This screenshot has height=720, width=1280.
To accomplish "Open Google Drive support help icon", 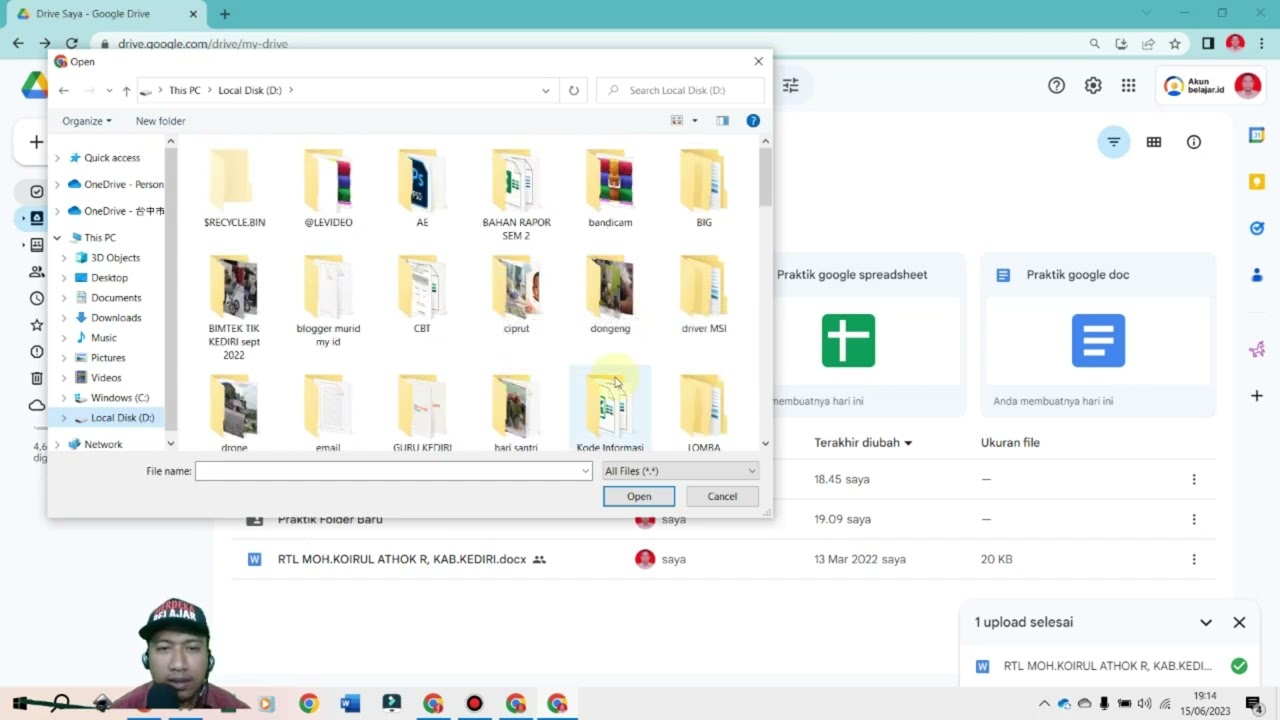I will [1056, 86].
